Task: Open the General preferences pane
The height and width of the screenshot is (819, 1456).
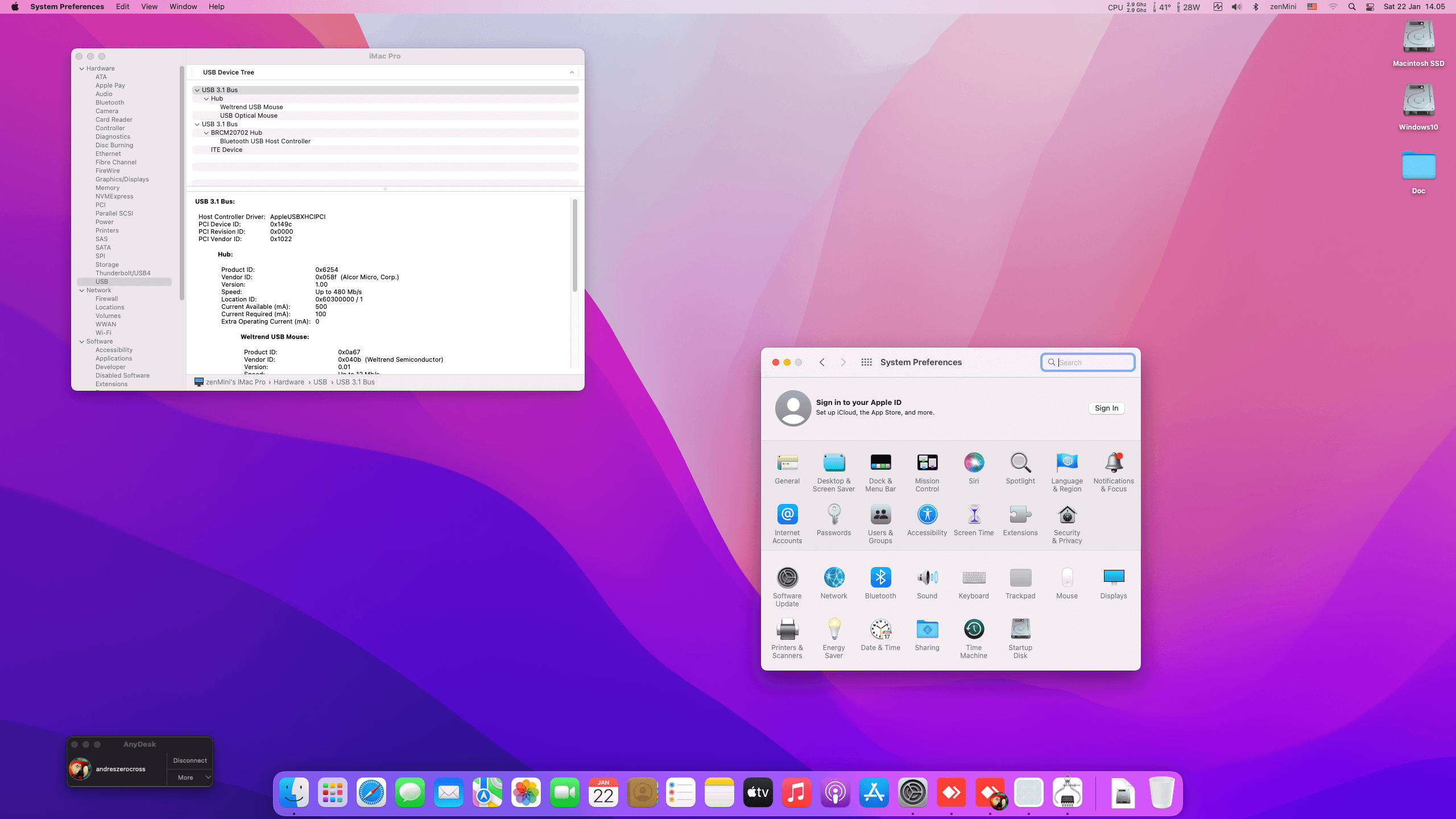Action: tap(787, 469)
